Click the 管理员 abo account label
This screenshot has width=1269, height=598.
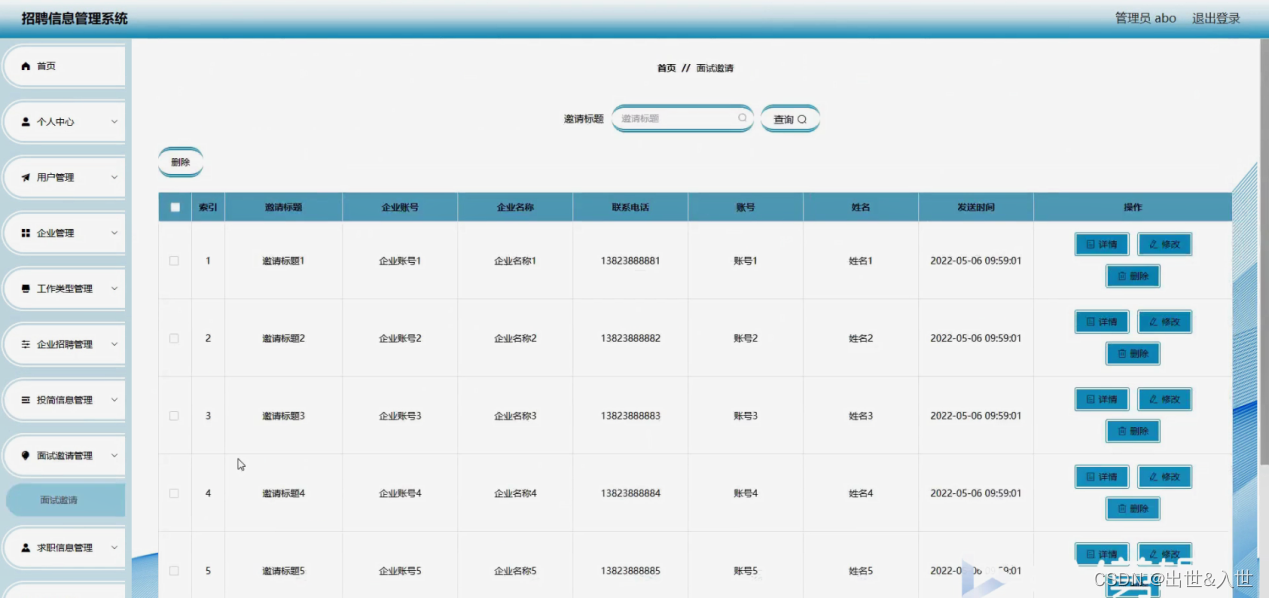tap(1146, 18)
